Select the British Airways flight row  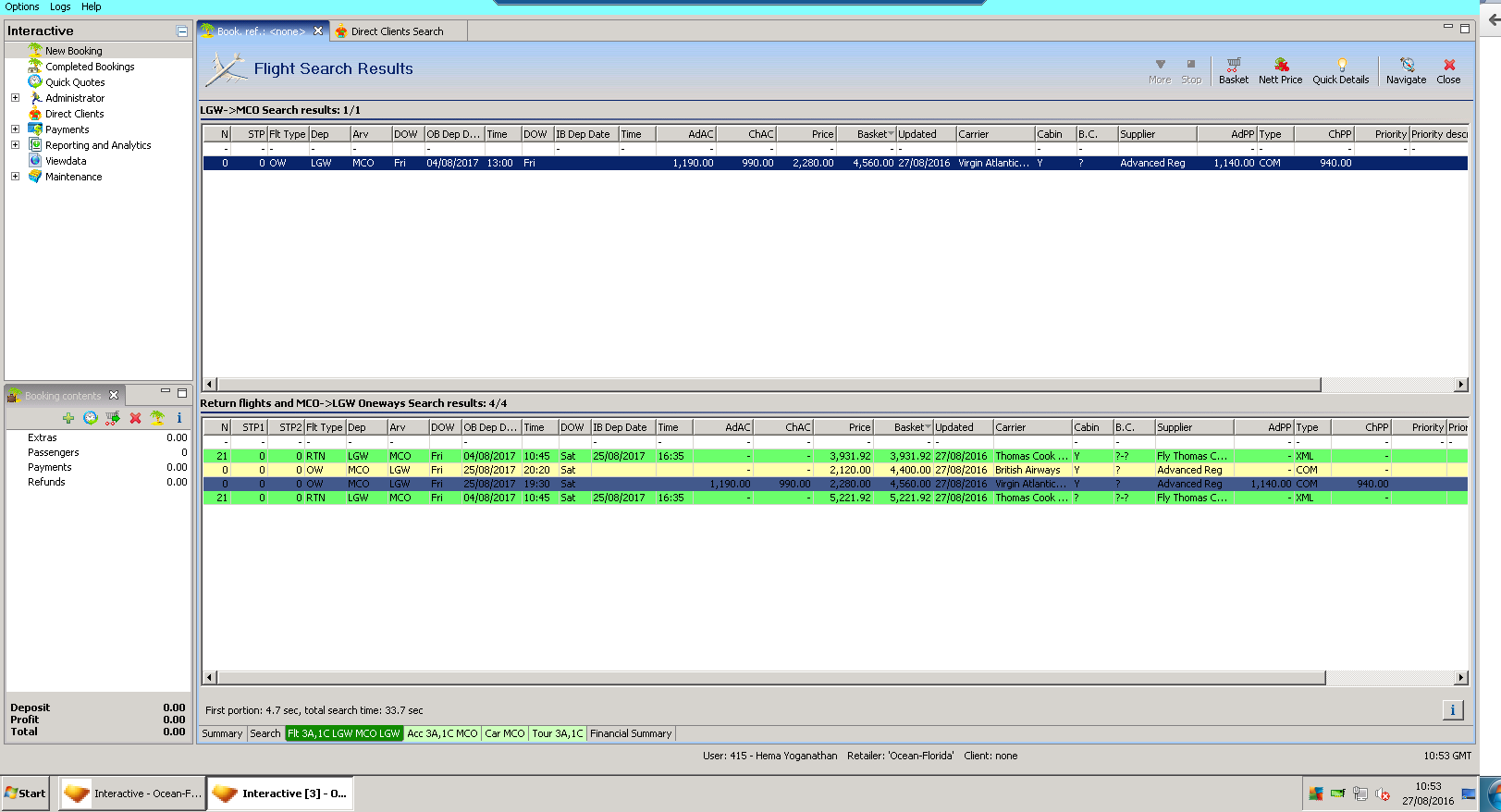1027,470
